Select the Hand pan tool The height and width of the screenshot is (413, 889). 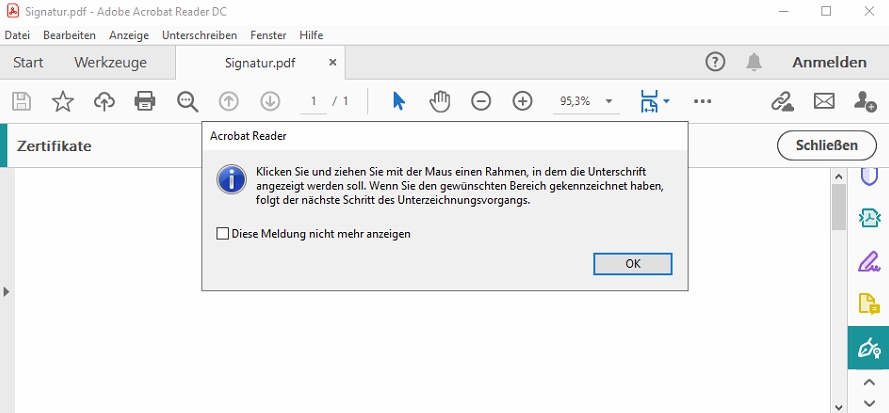coord(440,102)
